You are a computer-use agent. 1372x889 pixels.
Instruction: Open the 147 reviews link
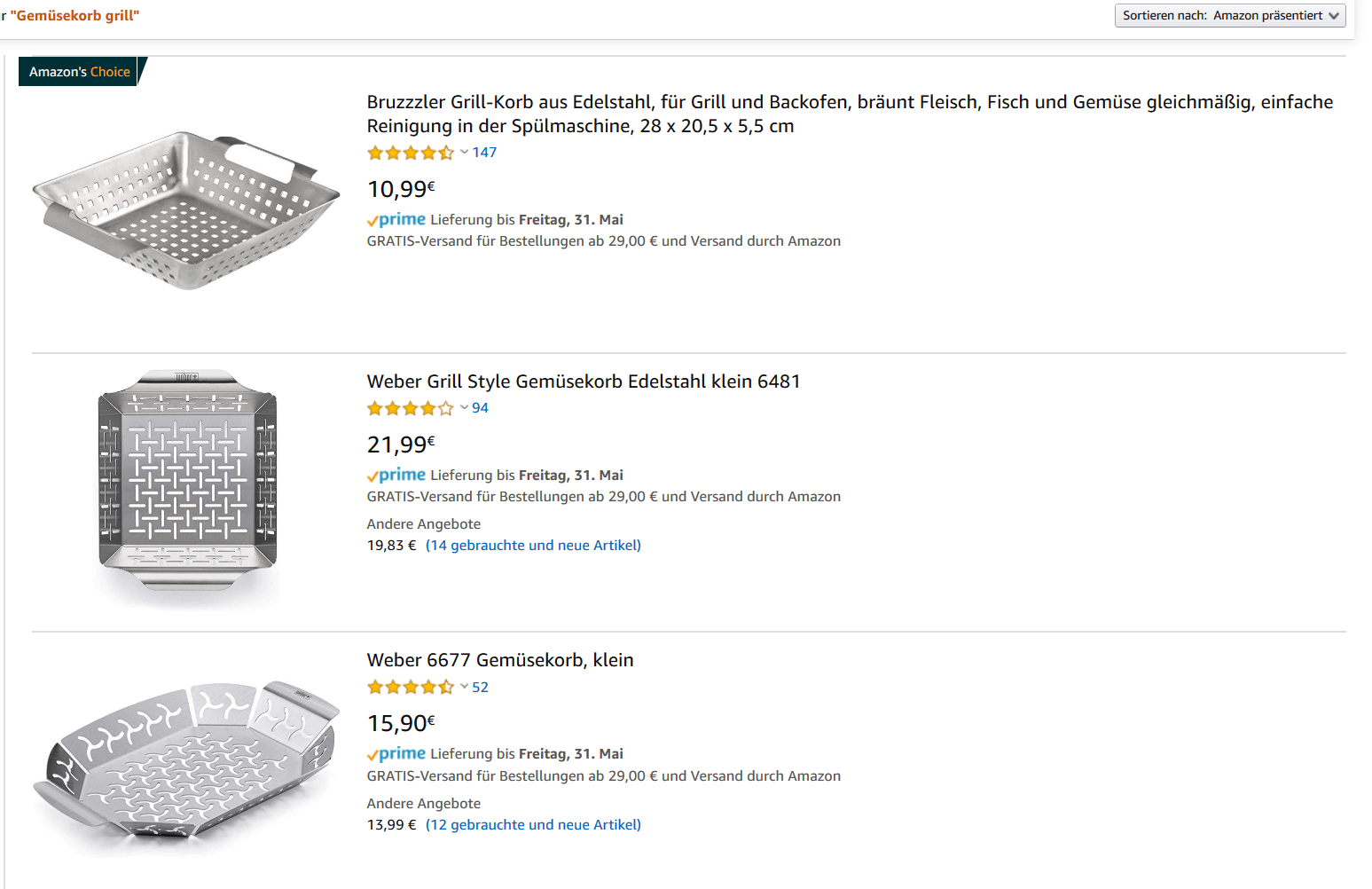[484, 153]
